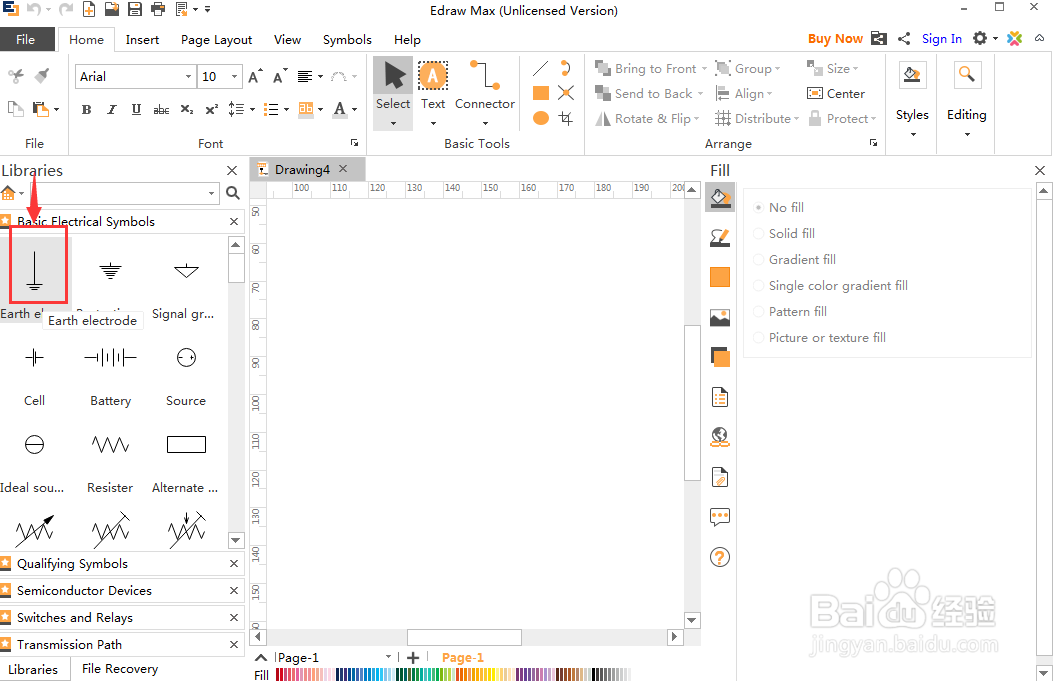This screenshot has height=681, width=1055.
Task: Expand the Switches and Relays library
Action: 75,618
